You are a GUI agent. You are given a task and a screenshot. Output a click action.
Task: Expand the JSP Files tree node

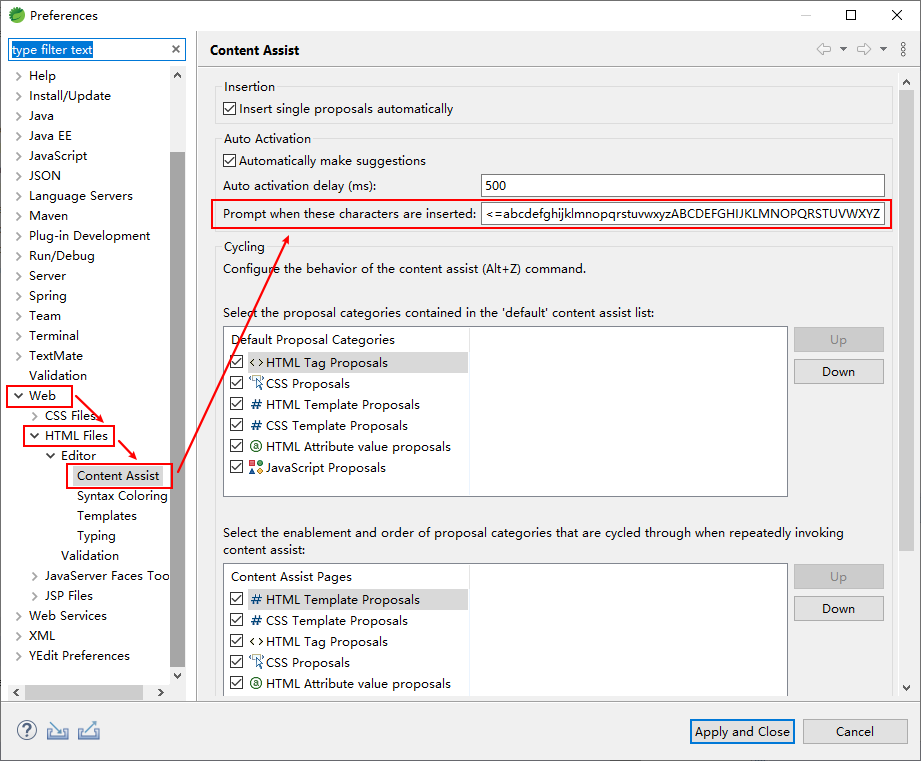(x=35, y=596)
